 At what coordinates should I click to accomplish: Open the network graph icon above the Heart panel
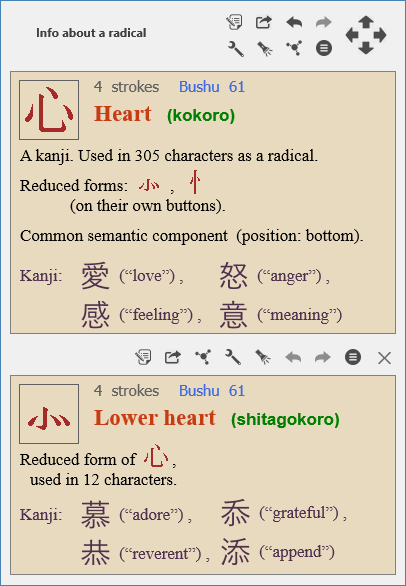point(294,48)
